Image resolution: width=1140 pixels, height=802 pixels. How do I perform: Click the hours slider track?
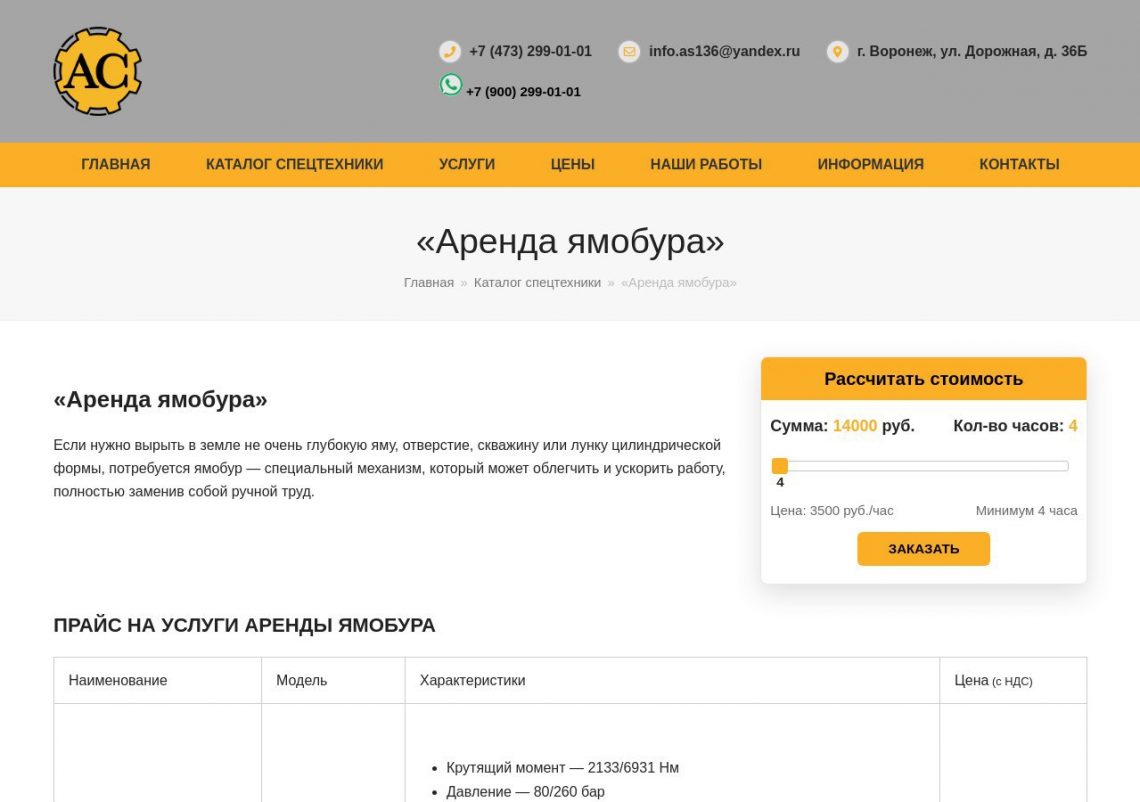tap(920, 466)
